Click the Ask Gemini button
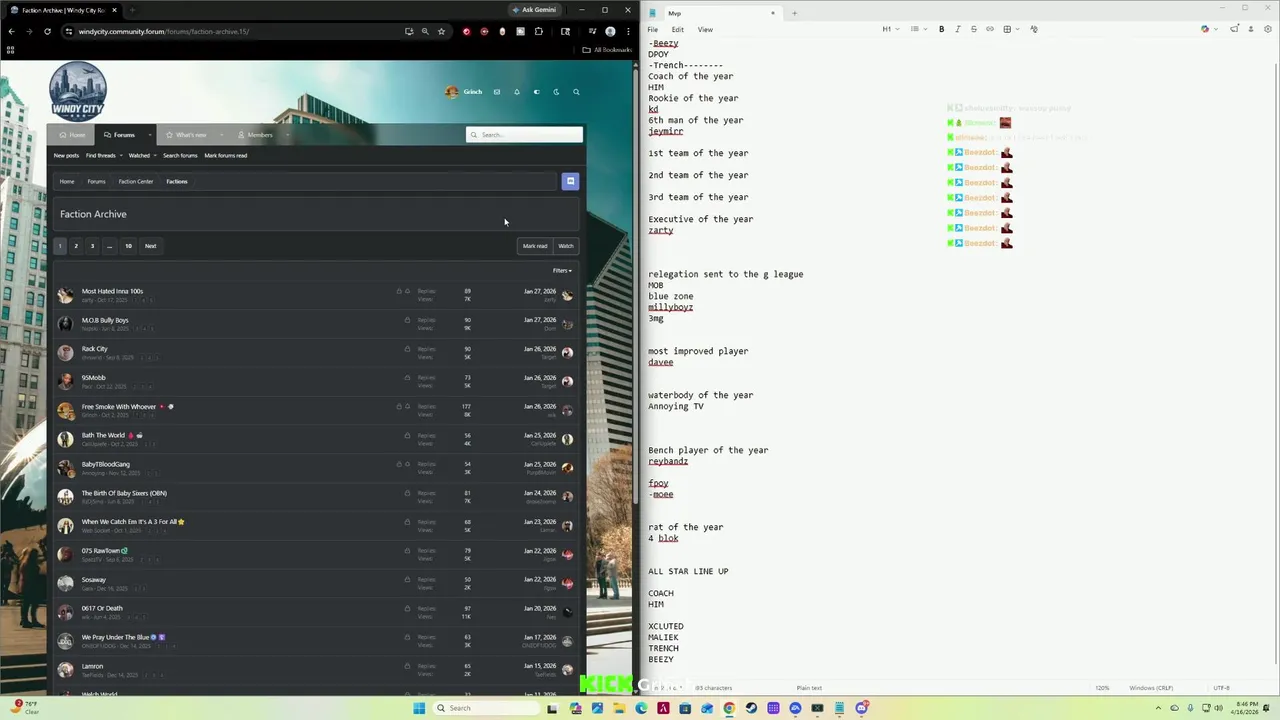 click(534, 10)
